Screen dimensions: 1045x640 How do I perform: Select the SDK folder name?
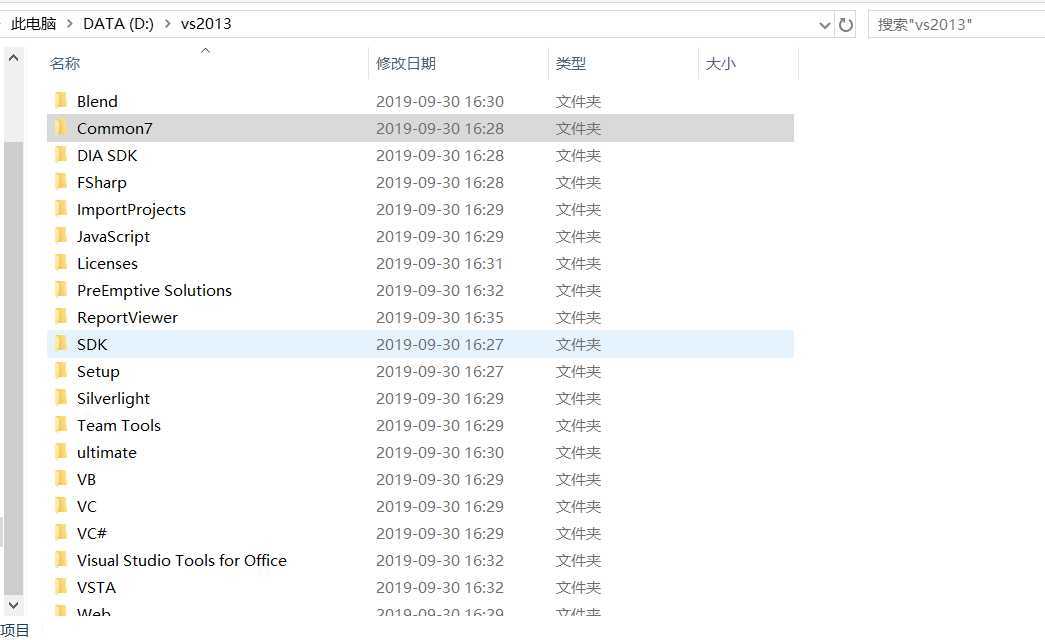point(92,344)
